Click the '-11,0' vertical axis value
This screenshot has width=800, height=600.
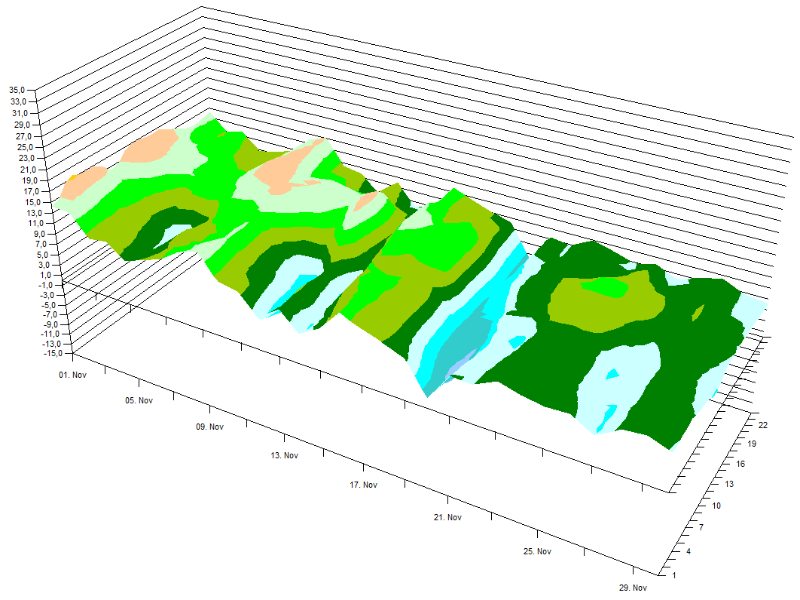[x=51, y=334]
